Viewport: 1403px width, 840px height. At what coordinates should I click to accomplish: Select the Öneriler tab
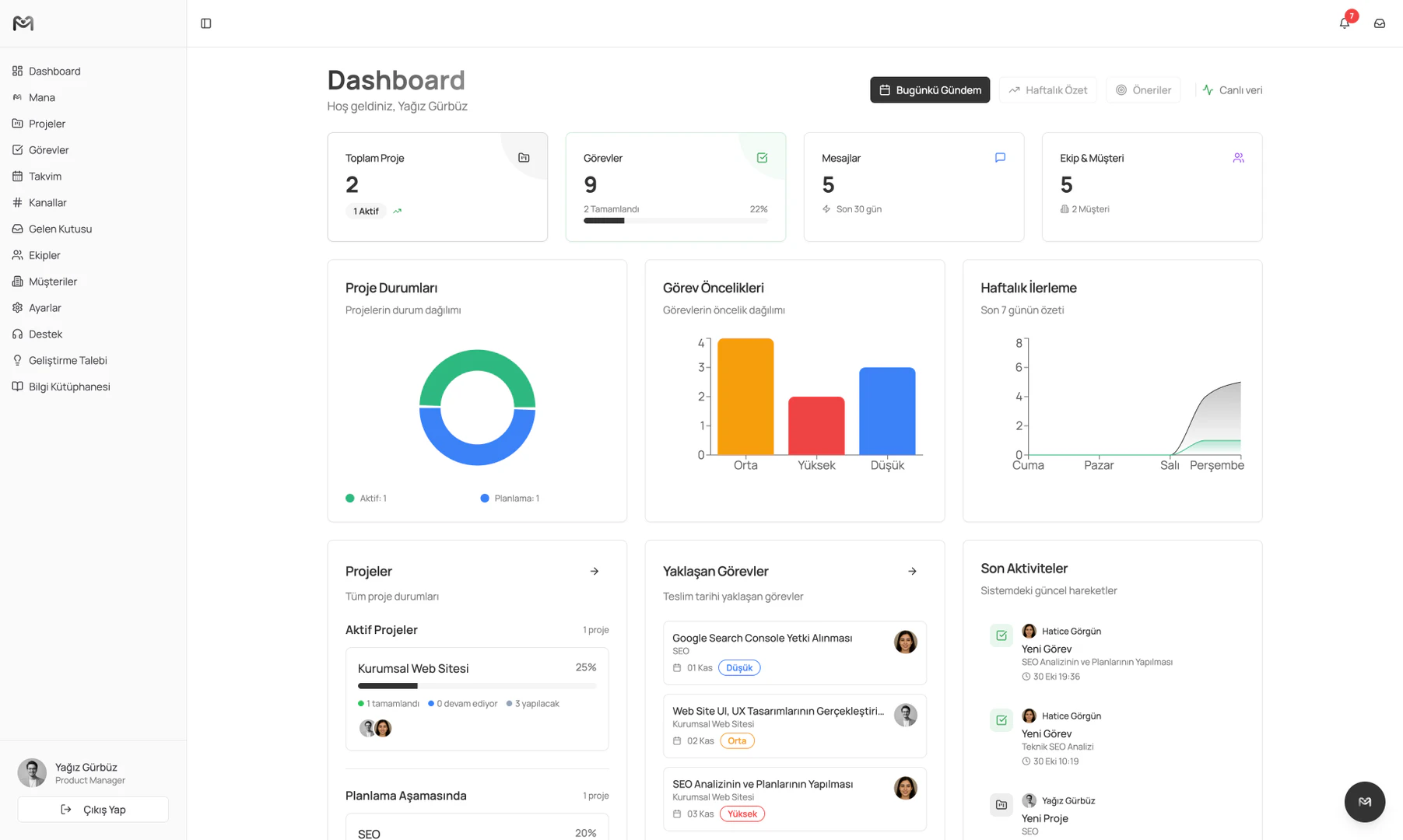1143,90
